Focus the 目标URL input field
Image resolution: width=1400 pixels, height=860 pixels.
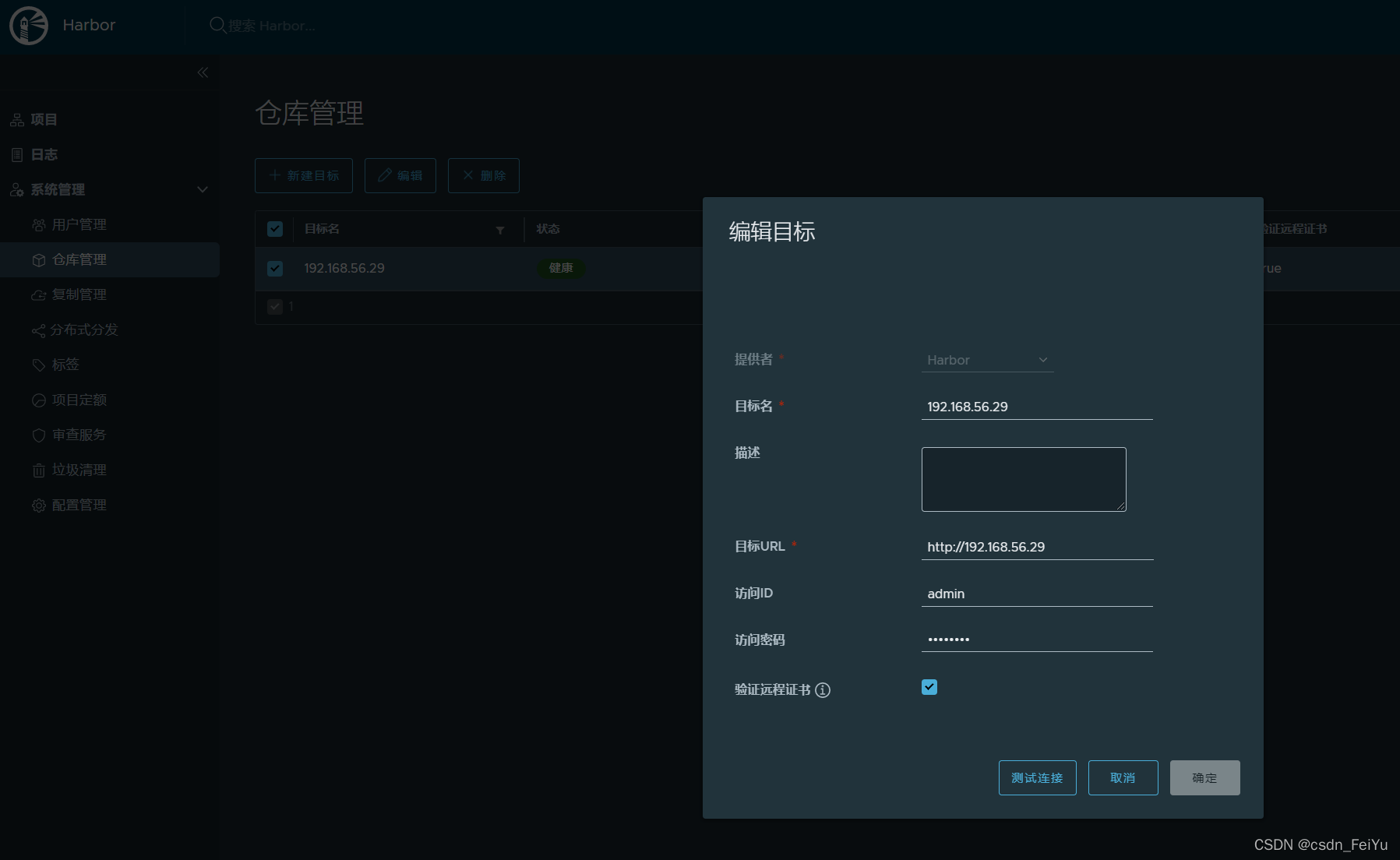coord(1037,547)
